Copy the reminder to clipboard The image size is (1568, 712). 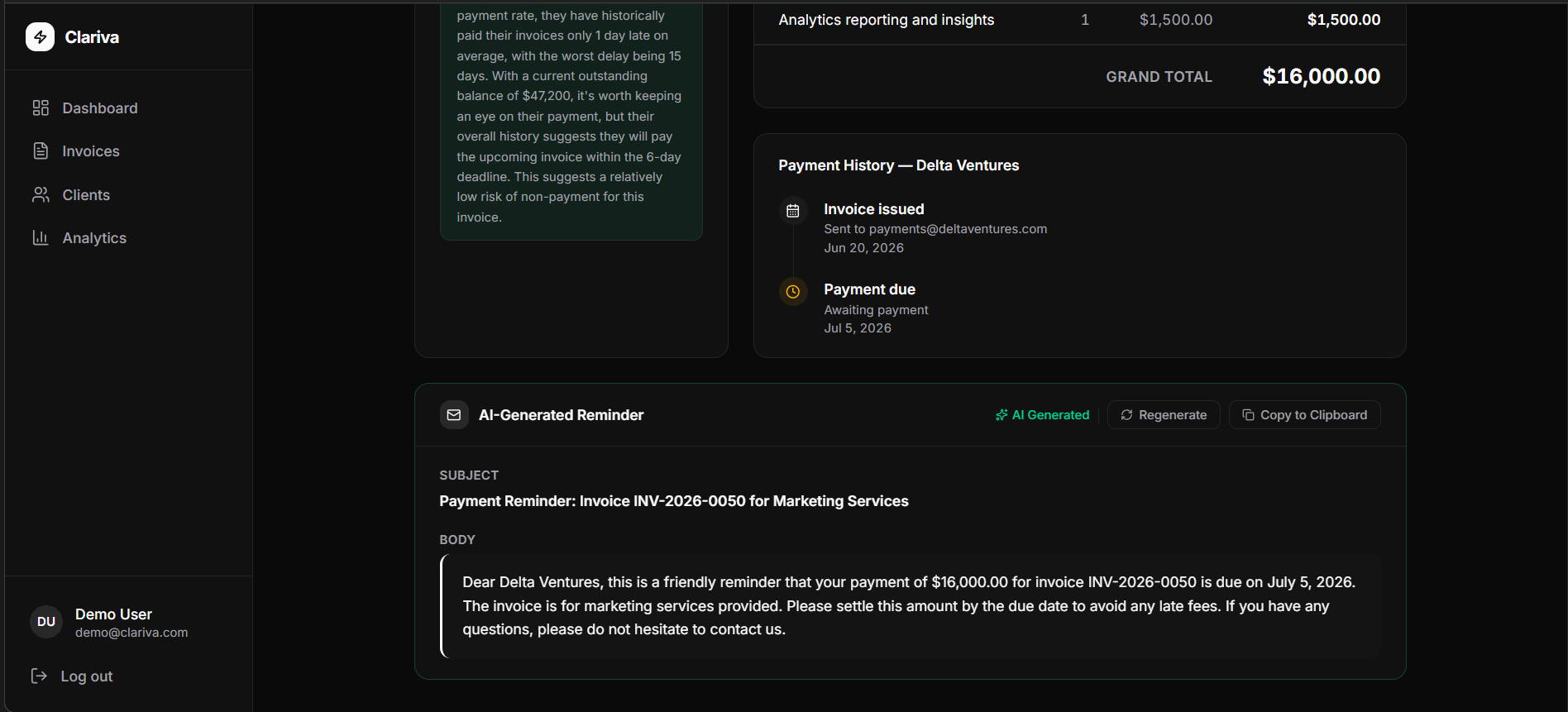[x=1304, y=415]
